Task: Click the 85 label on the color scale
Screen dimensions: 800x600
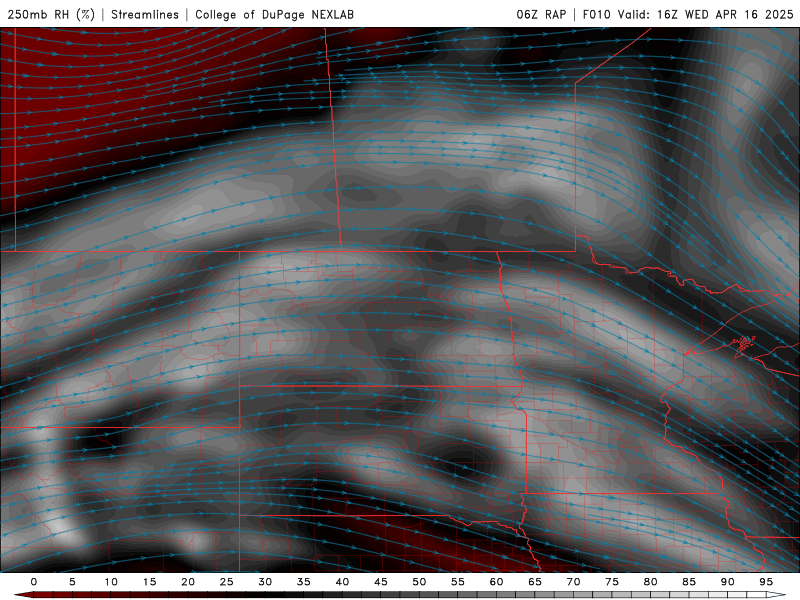Action: click(689, 582)
